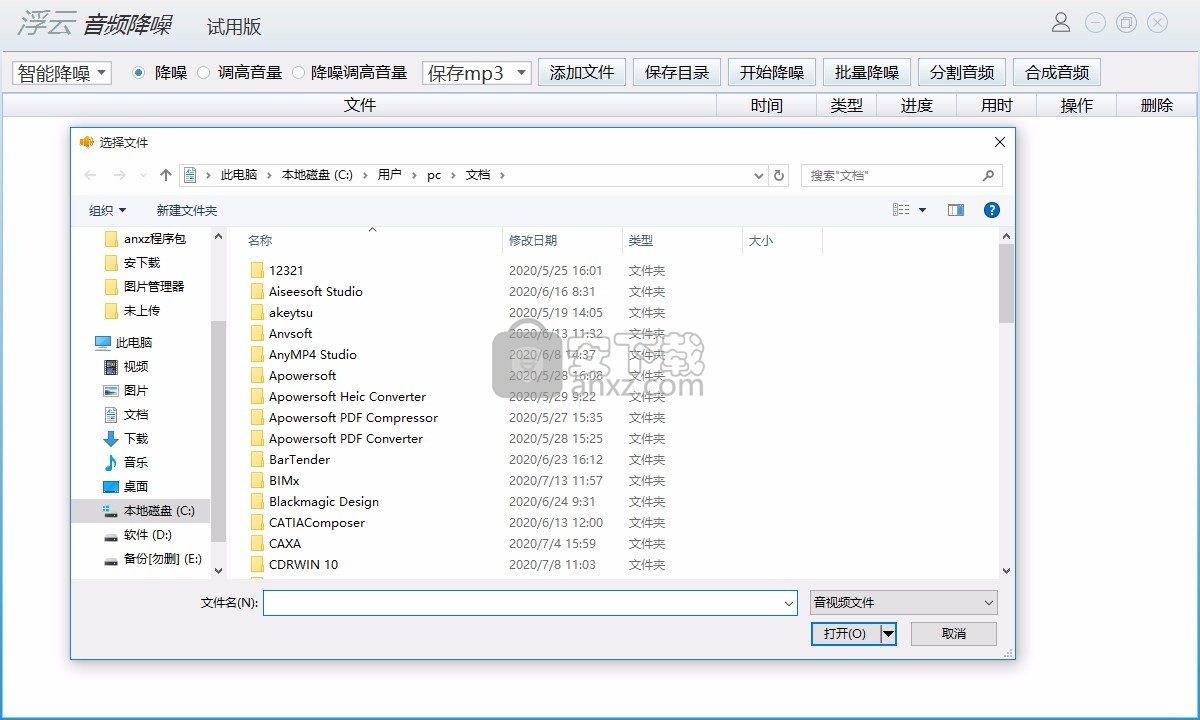This screenshot has height=720, width=1200.
Task: Open the 智能降噪 dropdown
Action: (62, 72)
